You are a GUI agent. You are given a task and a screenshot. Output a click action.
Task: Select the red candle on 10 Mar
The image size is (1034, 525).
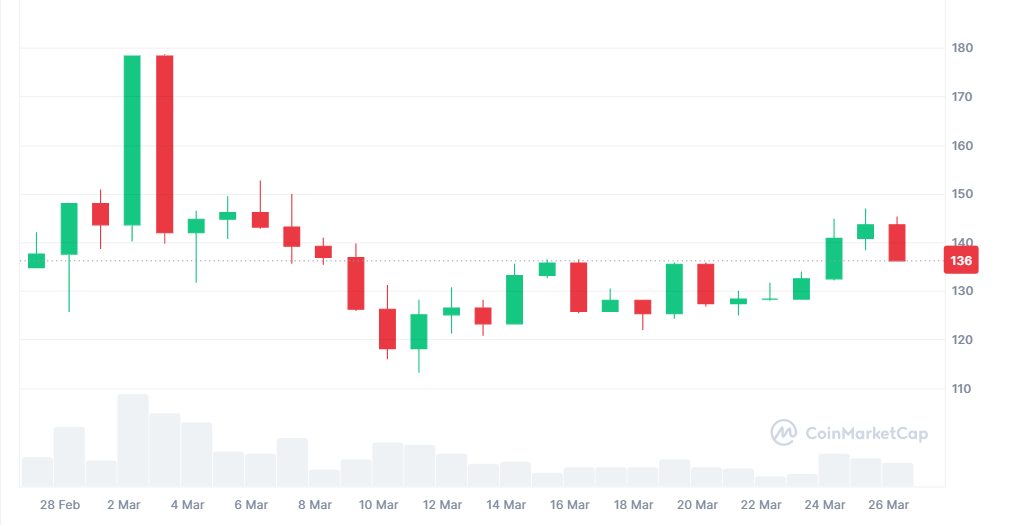coord(355,283)
